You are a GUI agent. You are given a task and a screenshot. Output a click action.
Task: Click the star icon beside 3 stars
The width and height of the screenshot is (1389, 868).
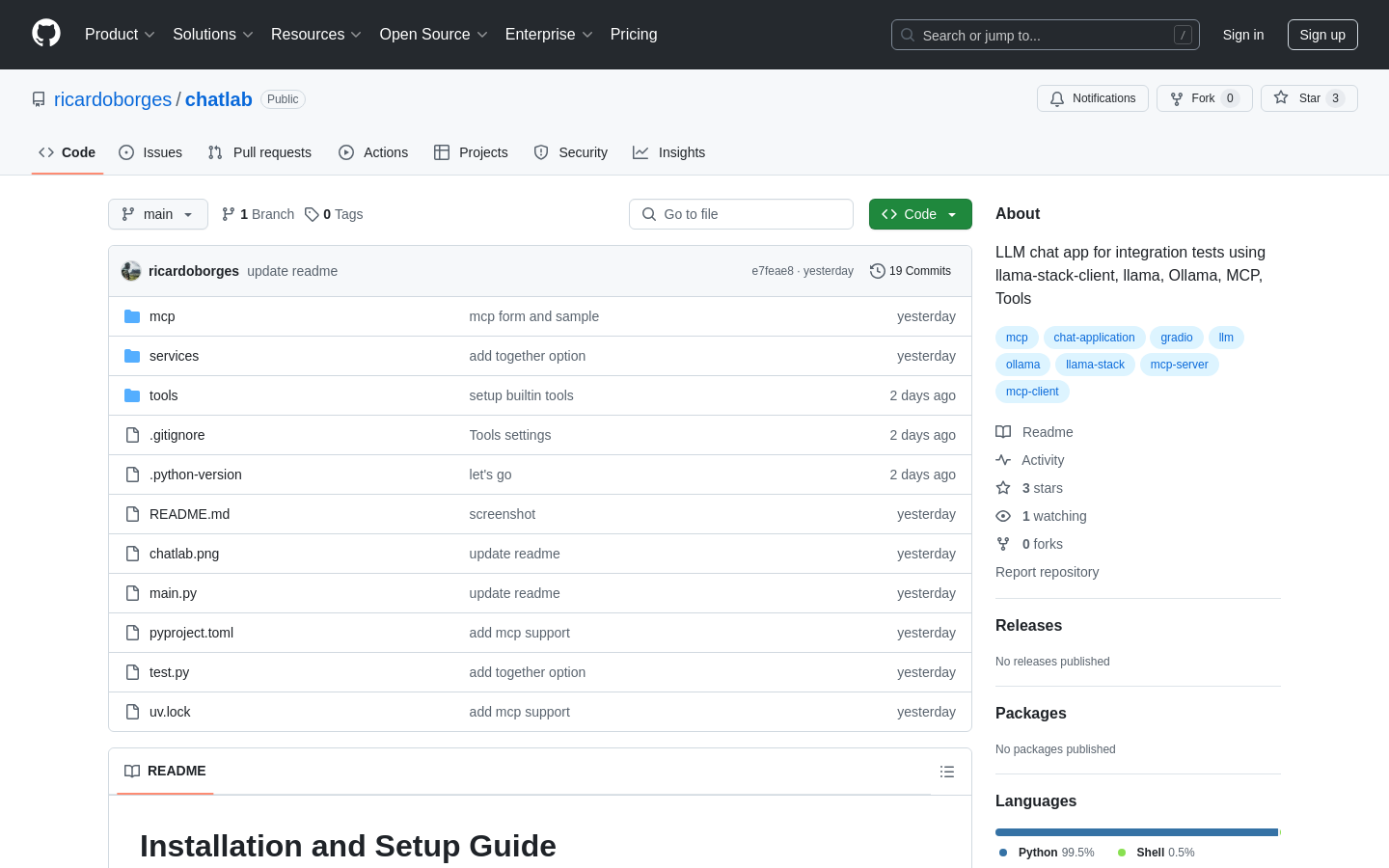(1003, 488)
